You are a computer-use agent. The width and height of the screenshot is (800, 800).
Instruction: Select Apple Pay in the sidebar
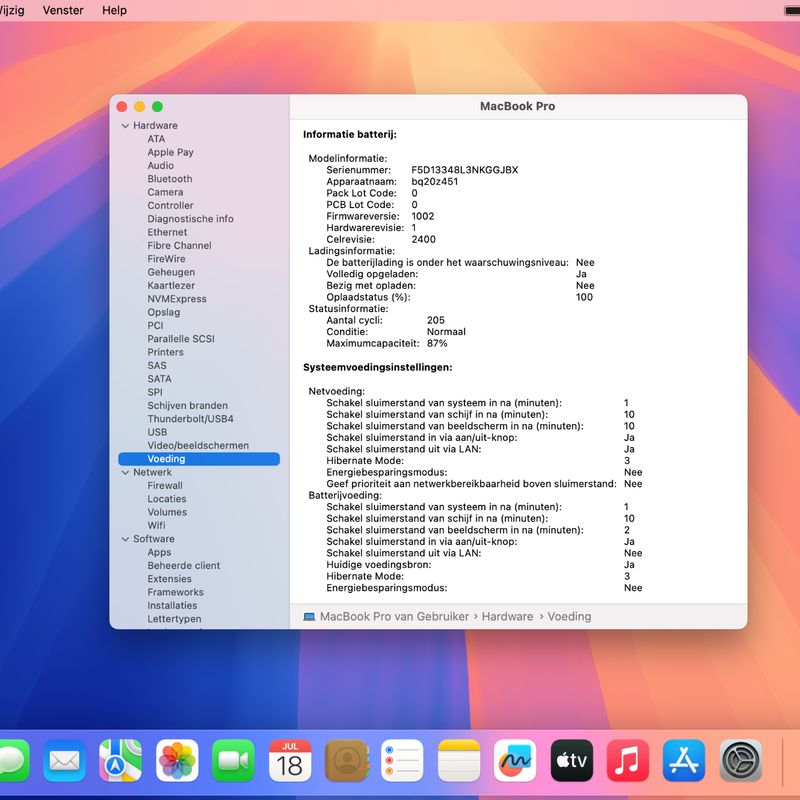(170, 152)
